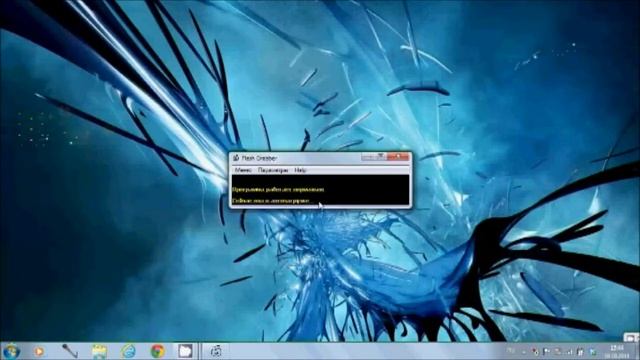The image size is (640, 360).
Task: Close the Flash Grabber window
Action: (398, 157)
